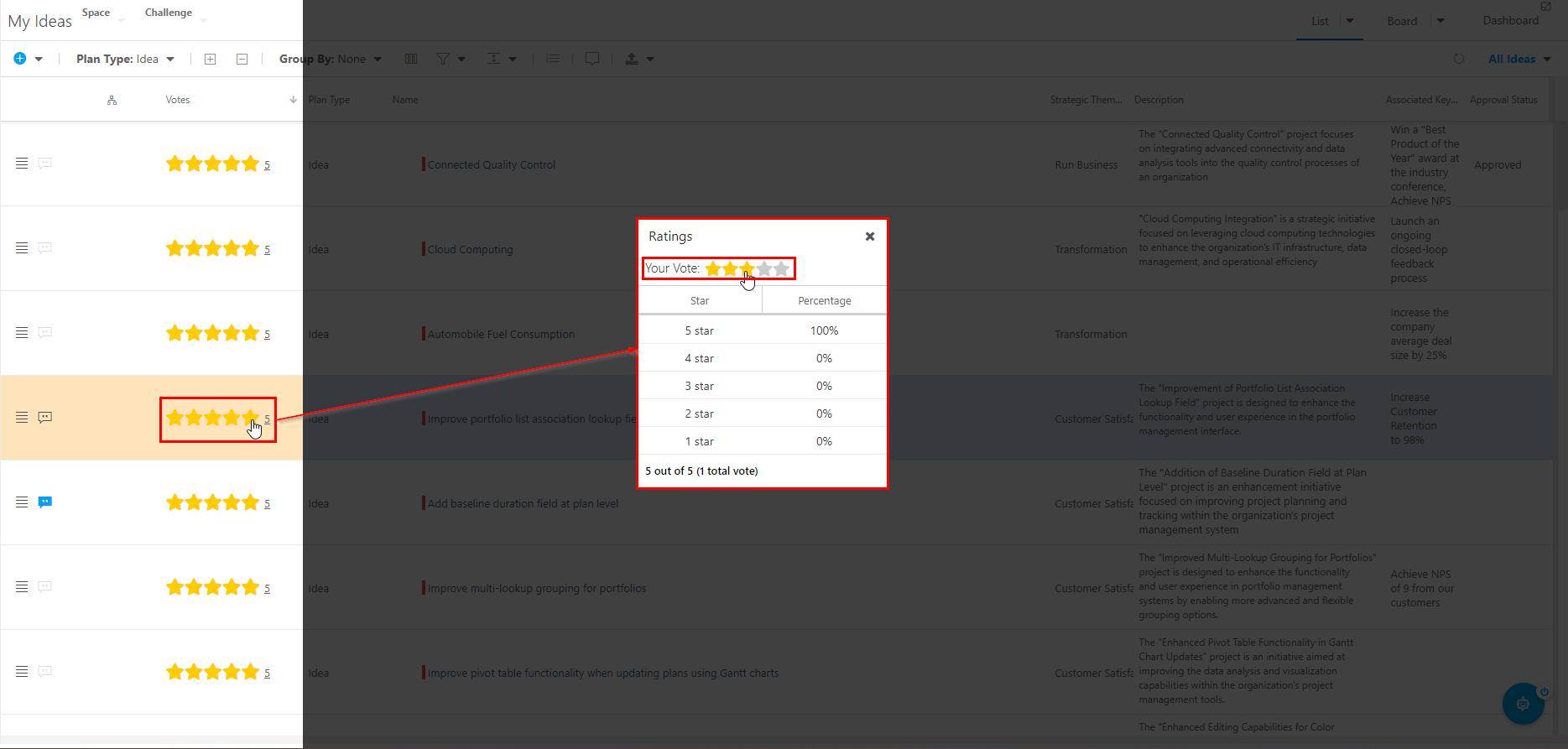Click the Percentage column header in Ratings
The width and height of the screenshot is (1568, 749).
[824, 301]
